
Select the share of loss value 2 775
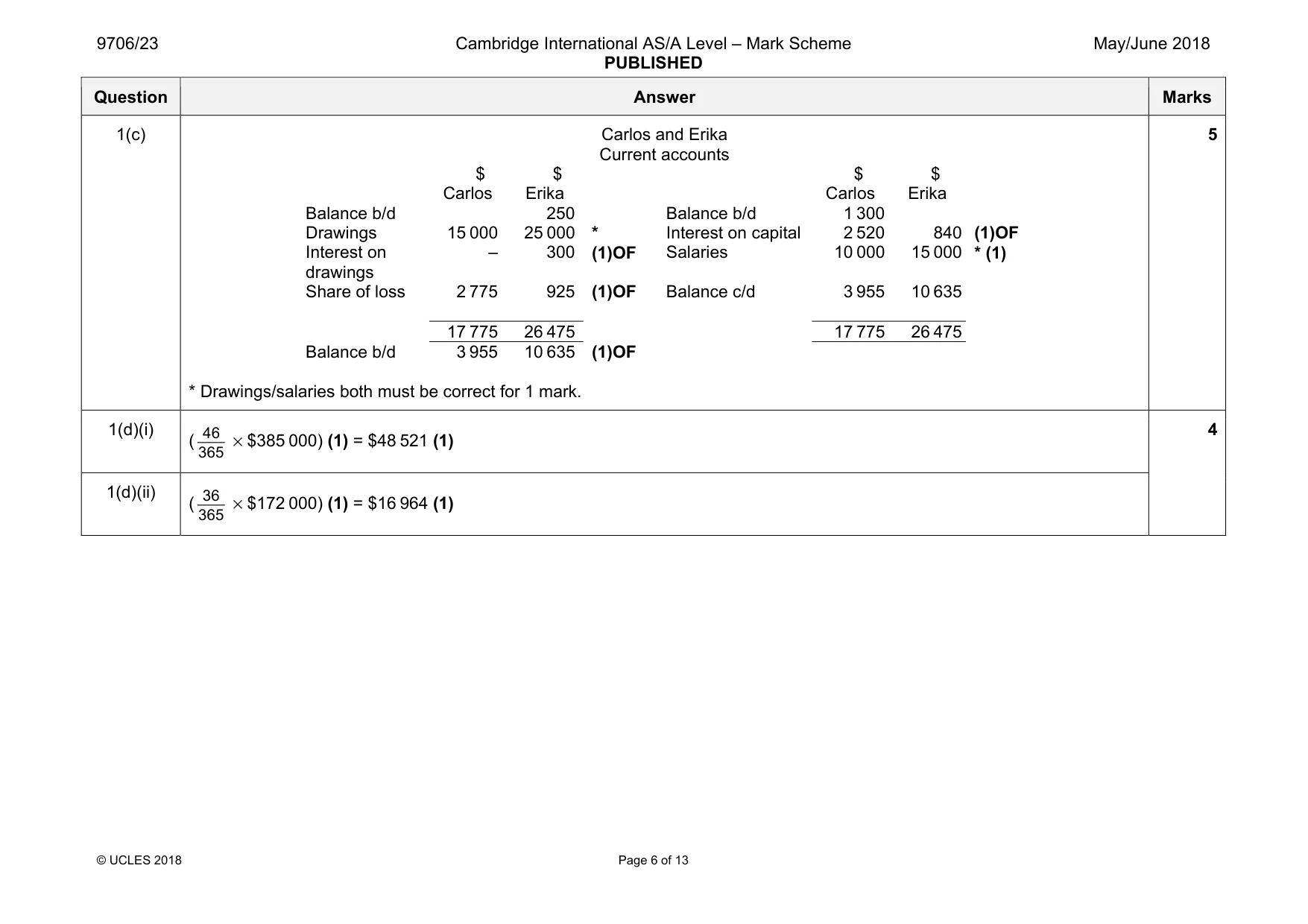(x=477, y=292)
